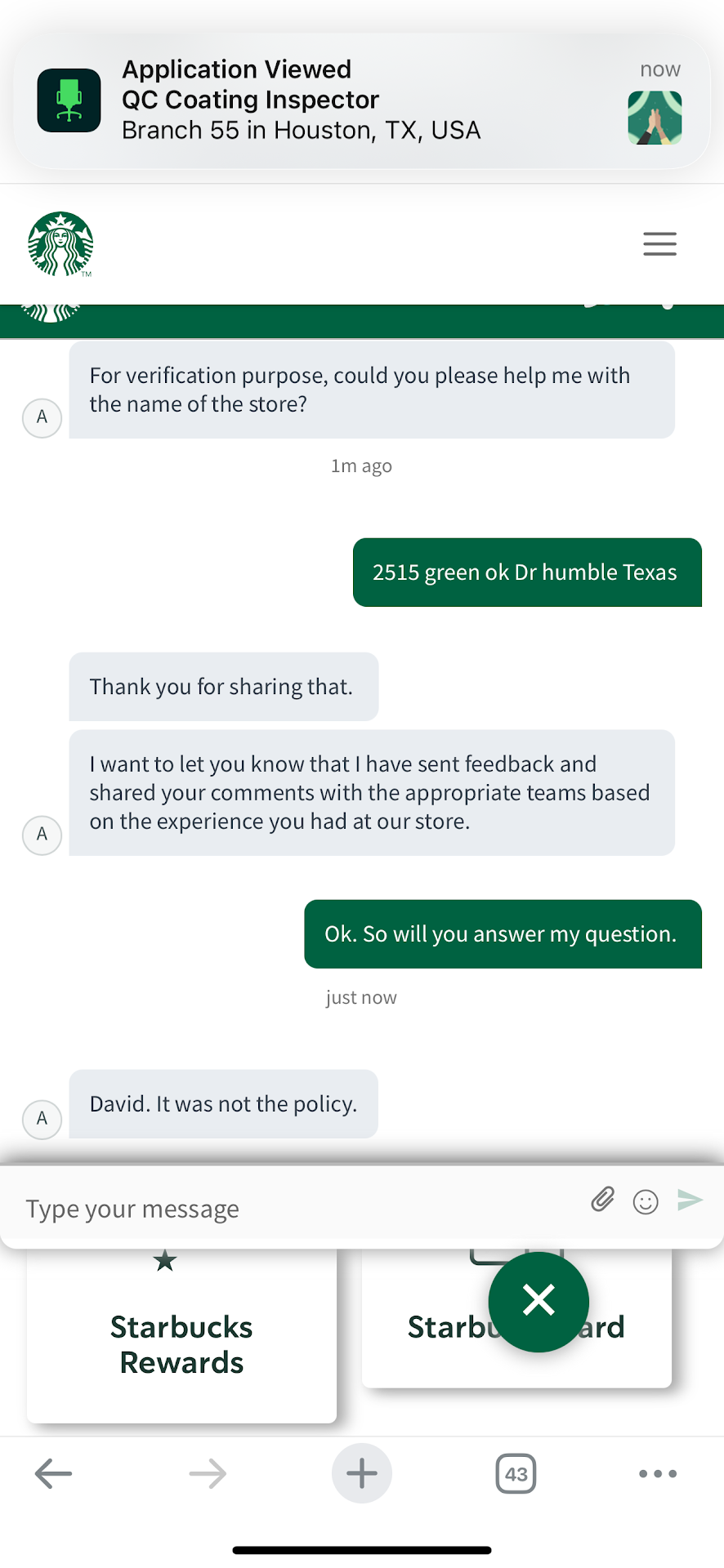Tap the notification's high-five thumbnail image
Viewport: 724px width, 1568px height.
(x=655, y=118)
